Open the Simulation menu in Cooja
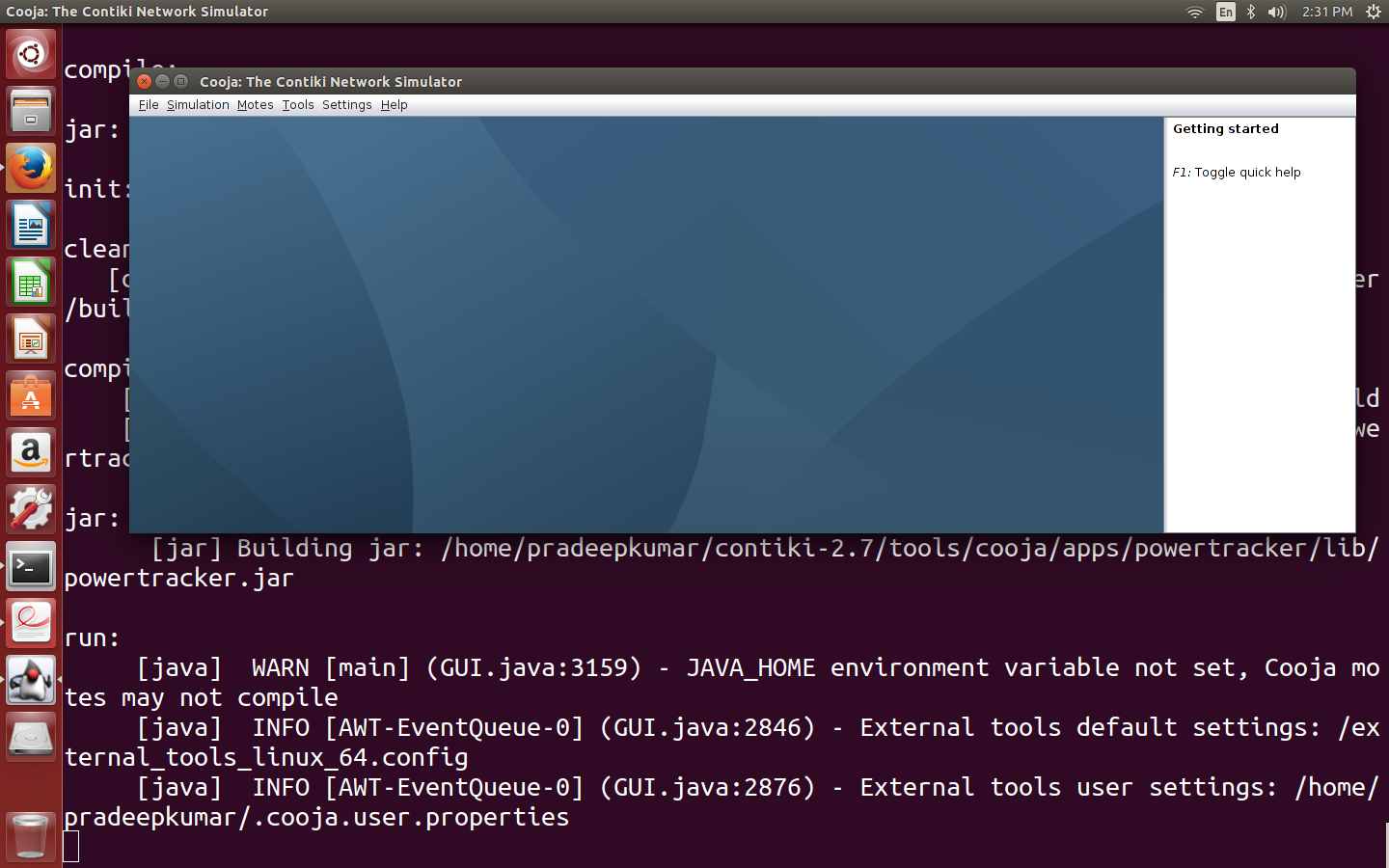The image size is (1389, 868). pyautogui.click(x=198, y=104)
